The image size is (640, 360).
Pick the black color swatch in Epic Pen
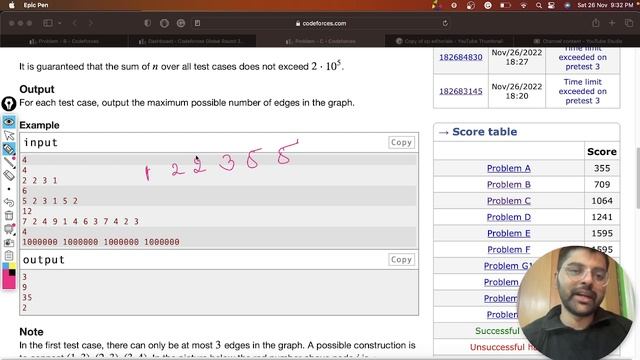pyautogui.click(x=12, y=273)
